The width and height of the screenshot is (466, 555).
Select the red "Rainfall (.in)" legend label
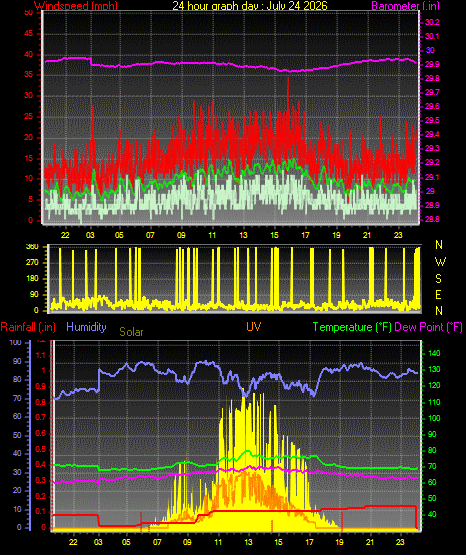tap(28, 327)
